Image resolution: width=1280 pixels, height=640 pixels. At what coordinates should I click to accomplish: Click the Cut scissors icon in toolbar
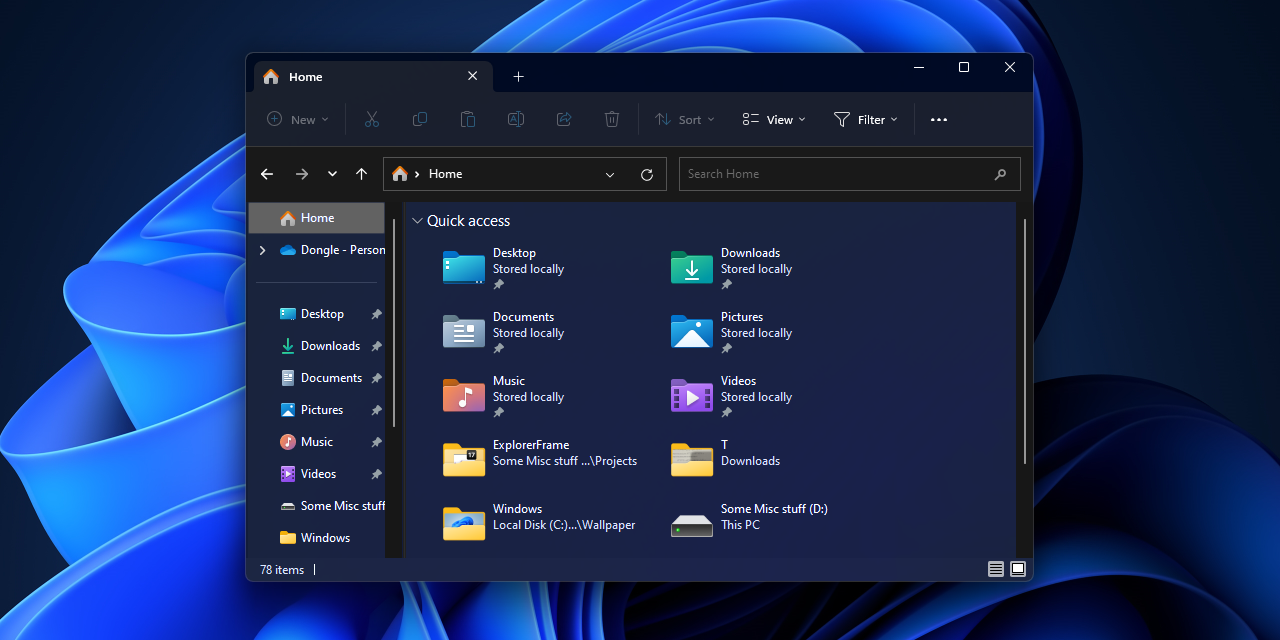(372, 119)
